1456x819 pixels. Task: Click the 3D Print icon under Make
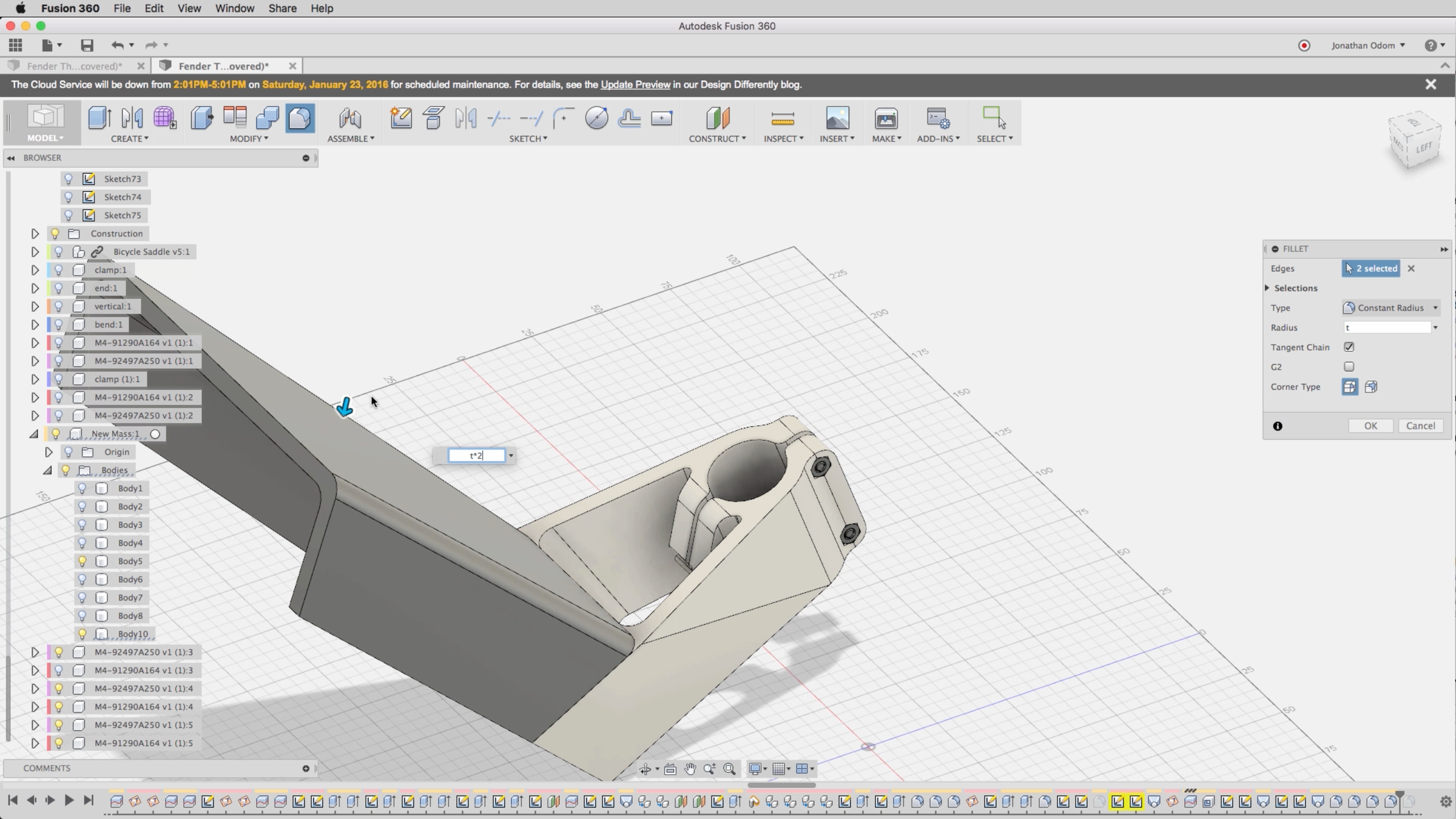pos(886,118)
